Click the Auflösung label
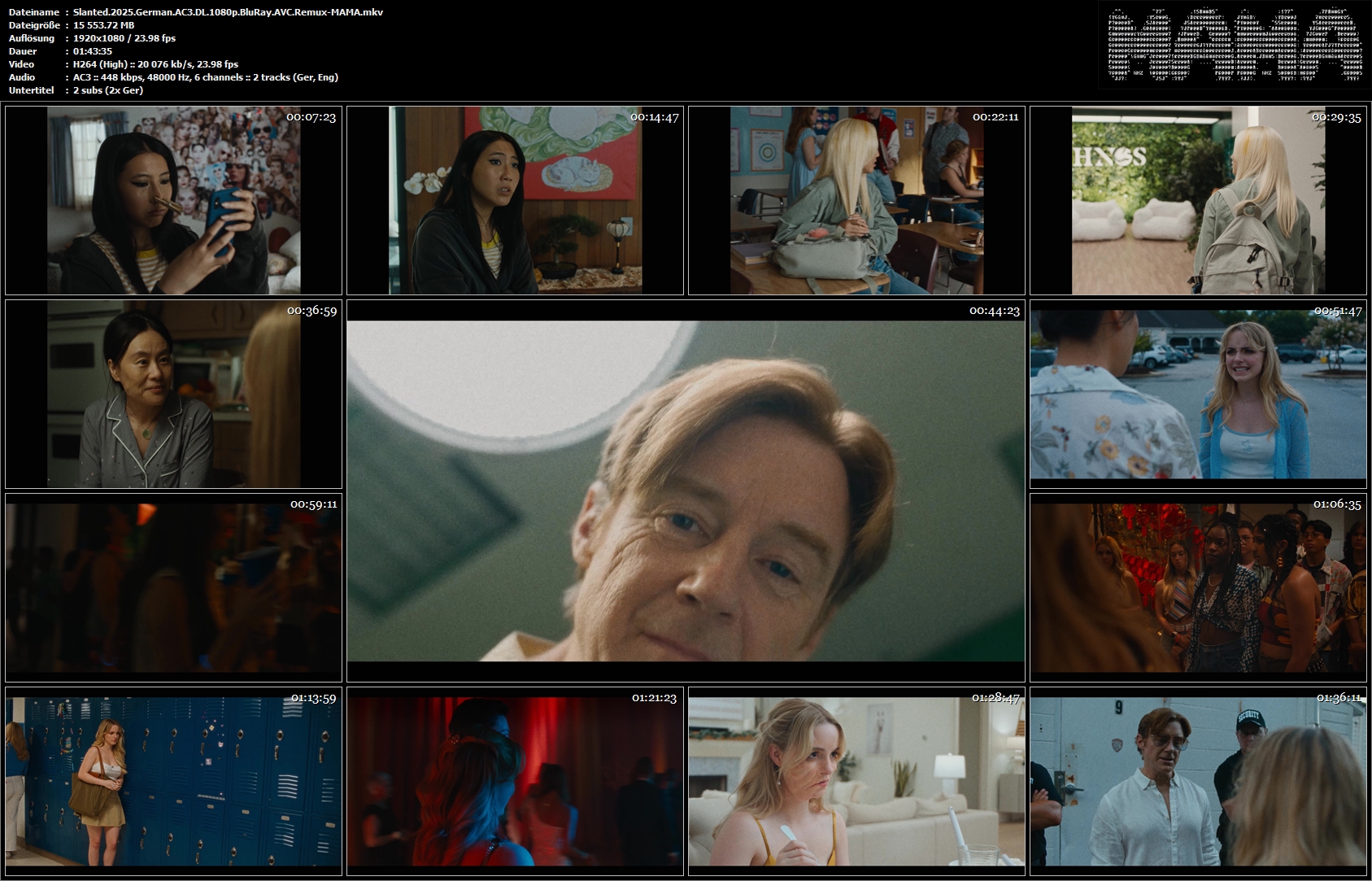1372x881 pixels. pyautogui.click(x=32, y=38)
